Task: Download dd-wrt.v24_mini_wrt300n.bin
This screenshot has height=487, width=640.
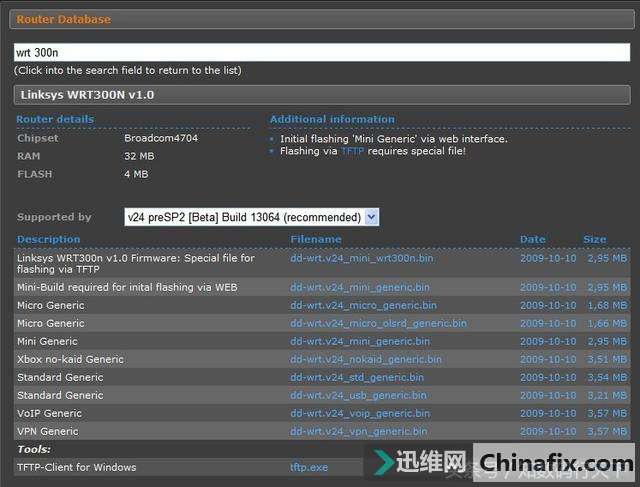Action: click(x=362, y=258)
